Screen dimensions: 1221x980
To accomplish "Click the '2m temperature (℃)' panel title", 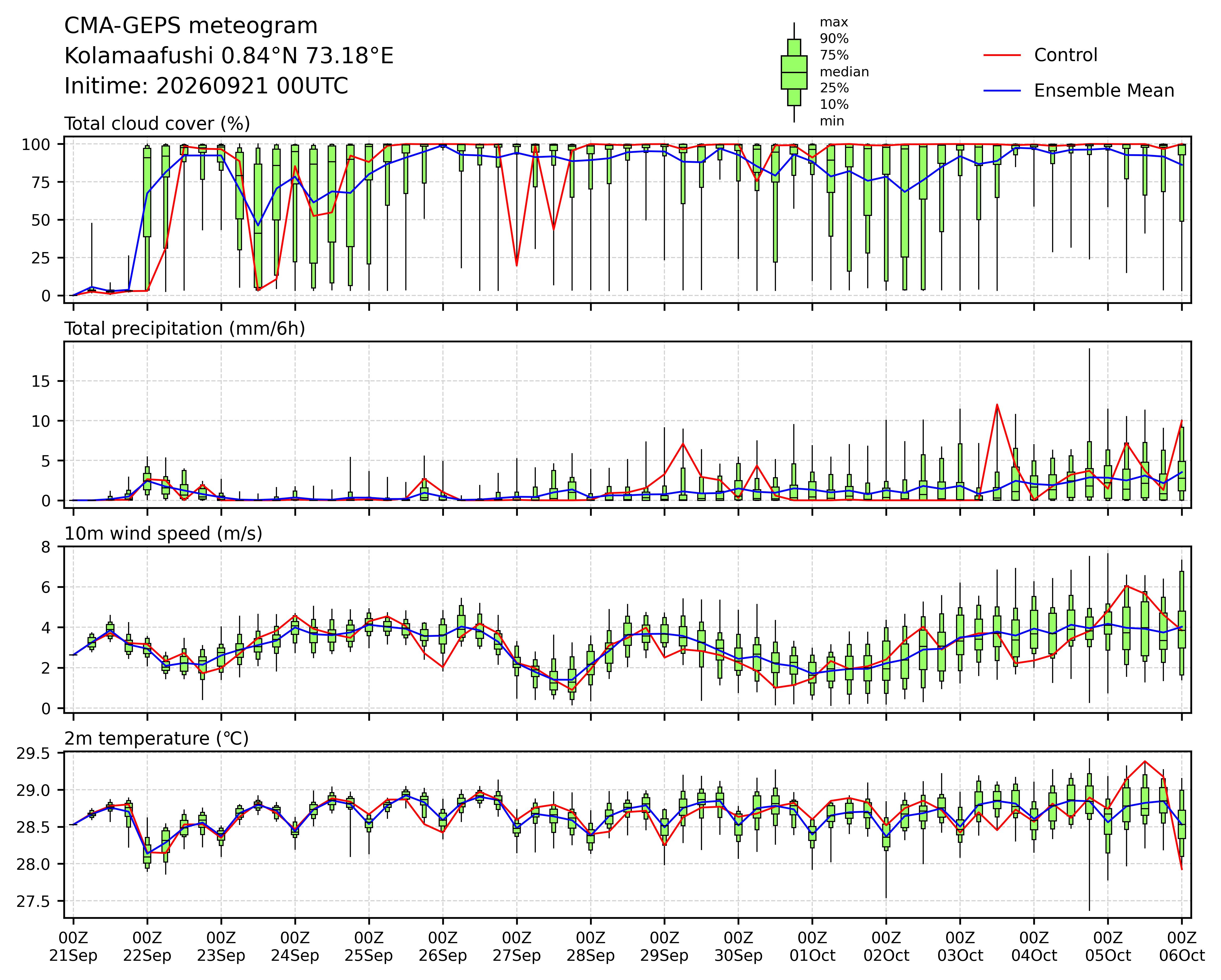I will [x=156, y=739].
